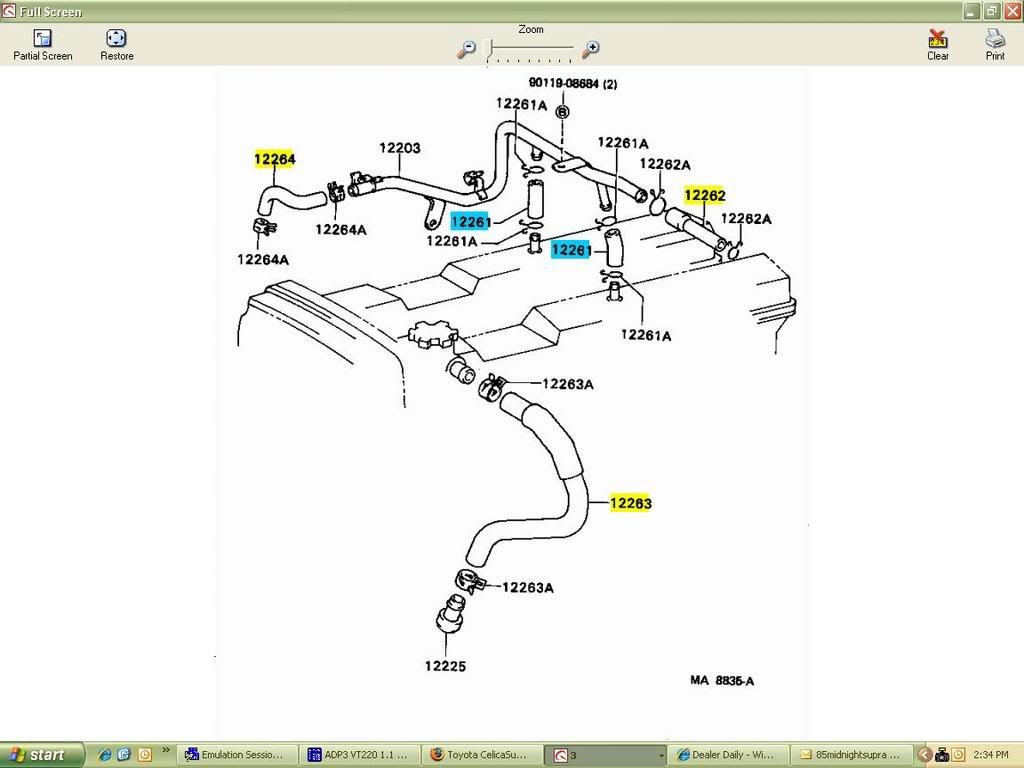This screenshot has width=1024, height=768.
Task: Switch to ADP3 VT220 taskbar window
Action: 360,755
